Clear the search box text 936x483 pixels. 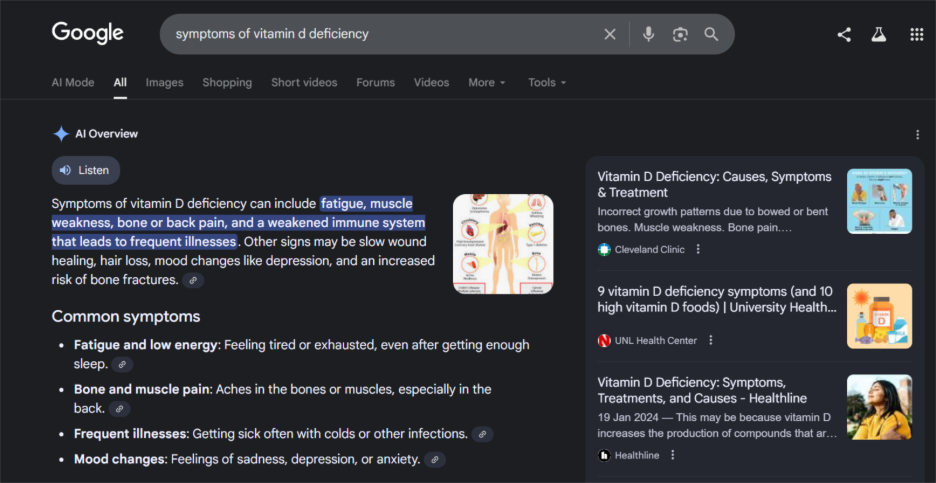pyautogui.click(x=610, y=34)
